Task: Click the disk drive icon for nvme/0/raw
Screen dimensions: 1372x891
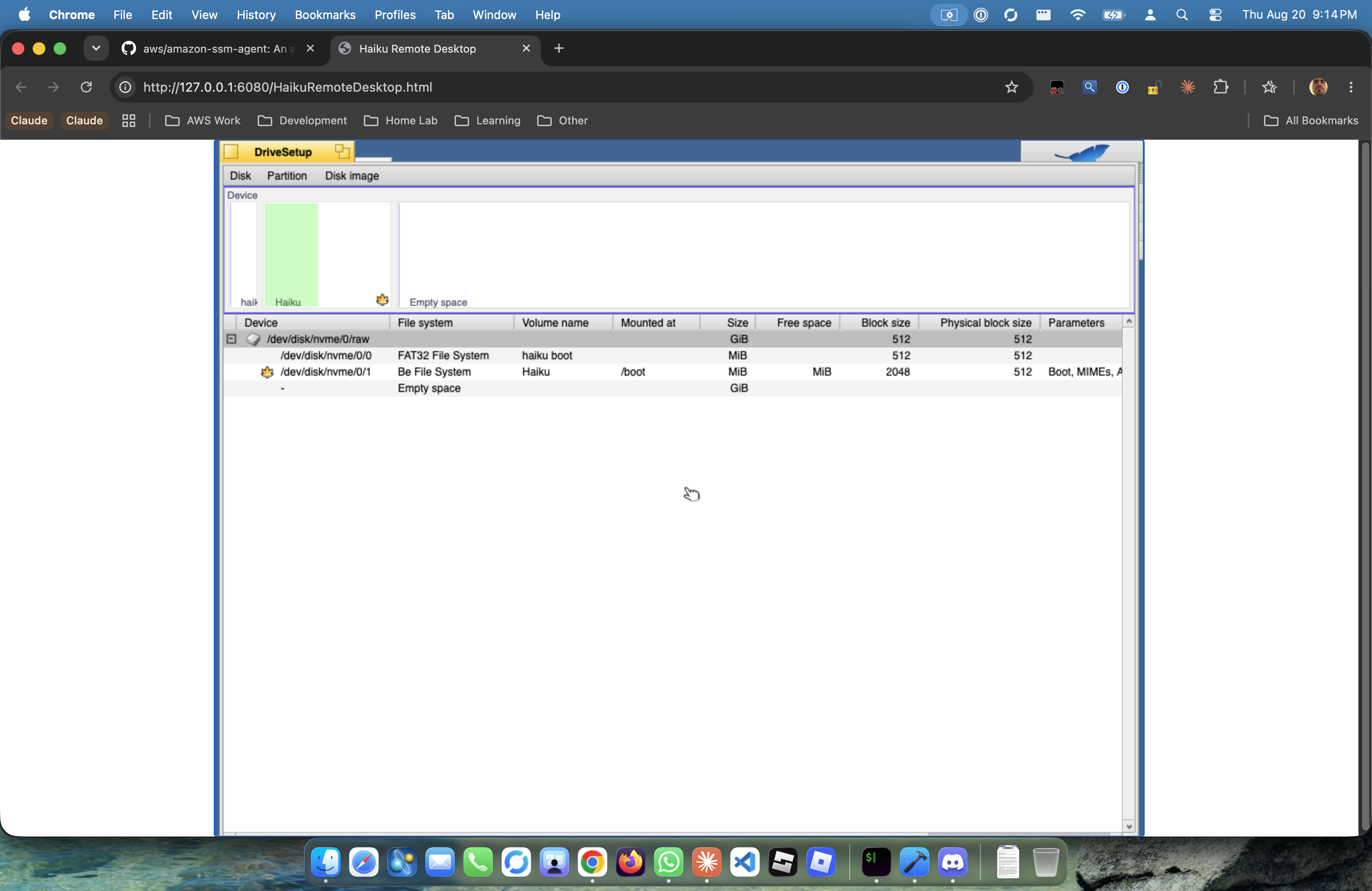Action: tap(253, 339)
